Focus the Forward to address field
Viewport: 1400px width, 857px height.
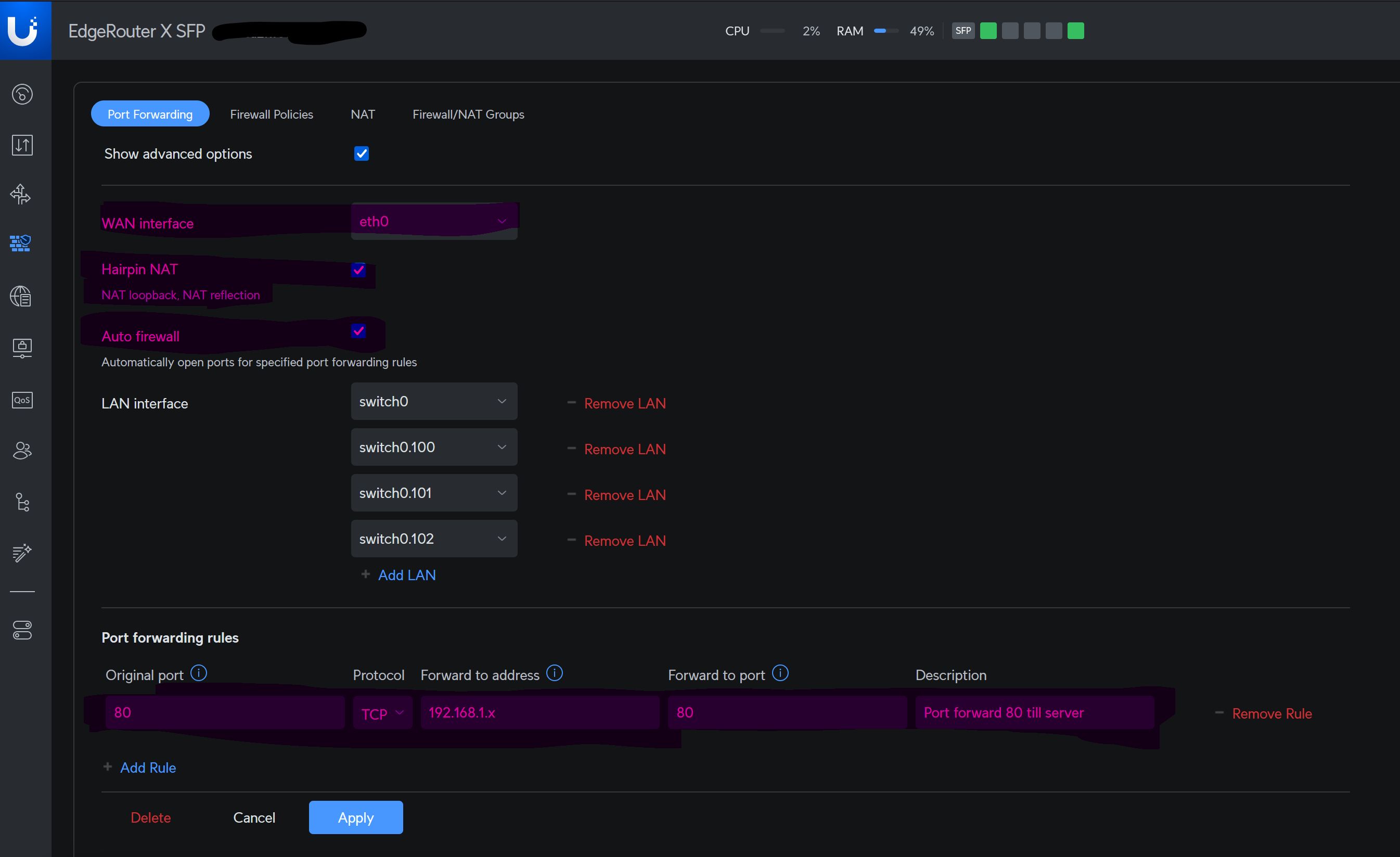pos(540,713)
